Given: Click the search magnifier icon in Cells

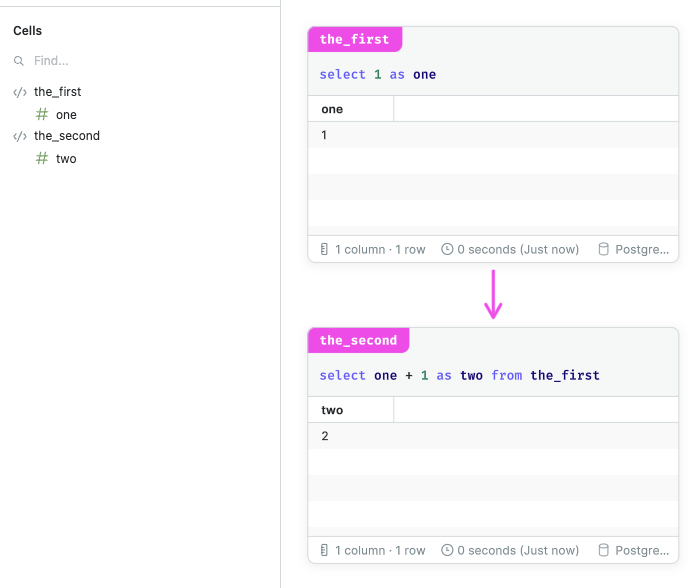Looking at the screenshot, I should pos(19,61).
